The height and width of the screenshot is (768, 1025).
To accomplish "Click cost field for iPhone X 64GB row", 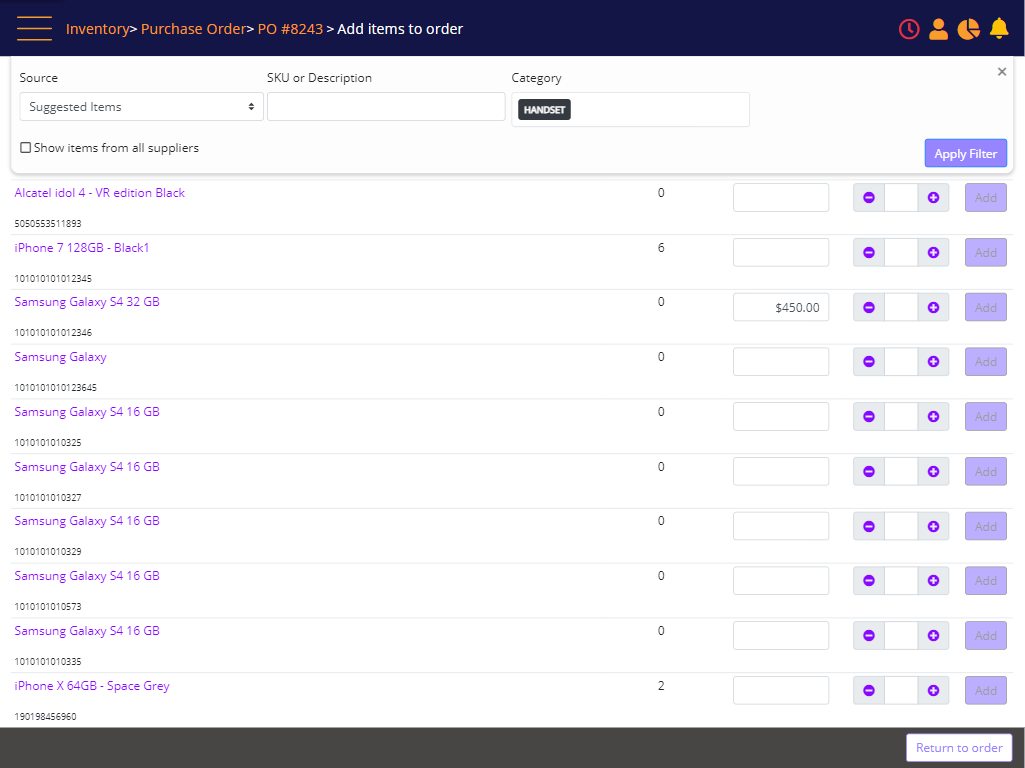I will [781, 690].
